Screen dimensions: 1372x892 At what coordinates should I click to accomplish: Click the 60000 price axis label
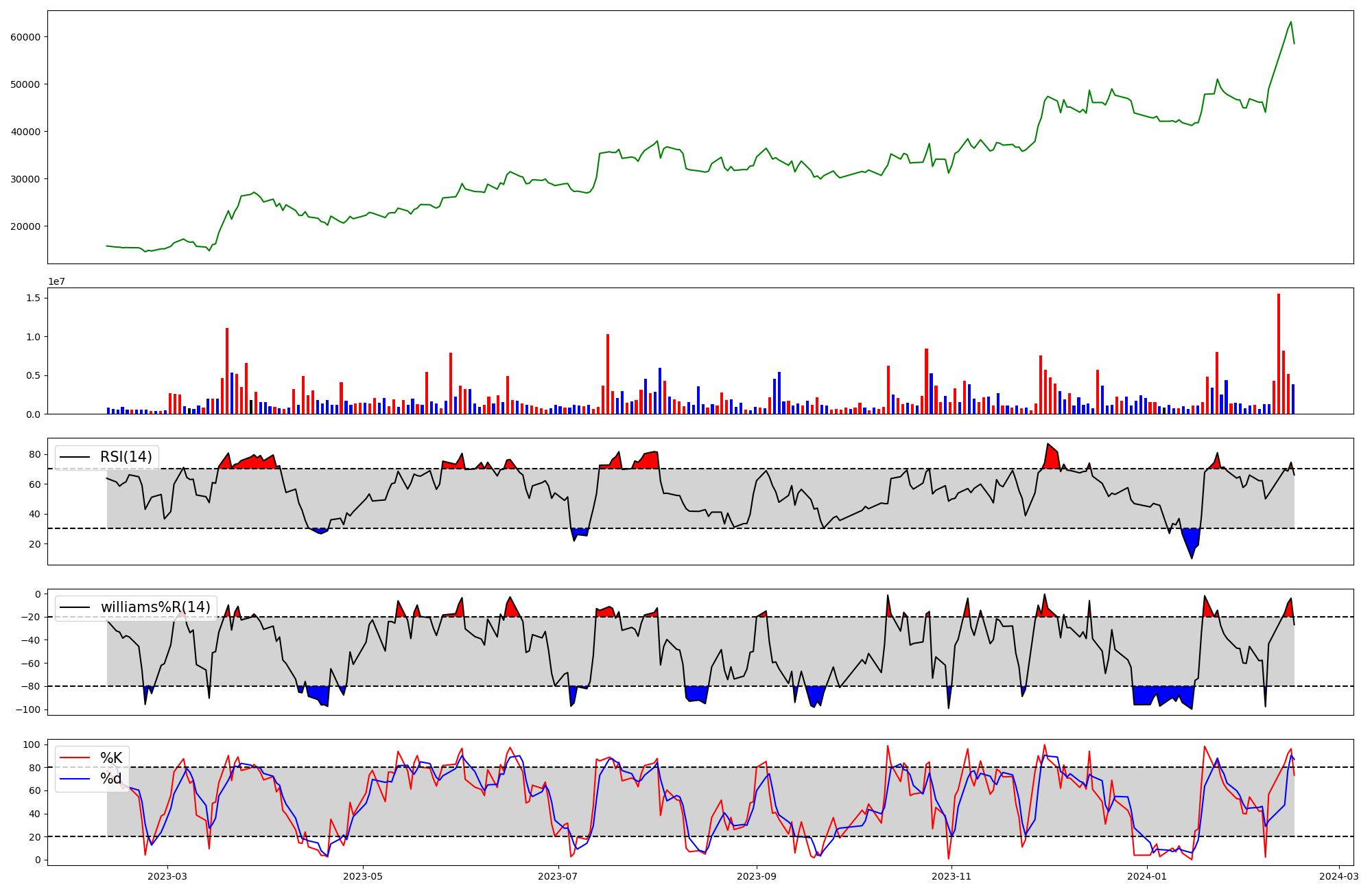(x=25, y=37)
